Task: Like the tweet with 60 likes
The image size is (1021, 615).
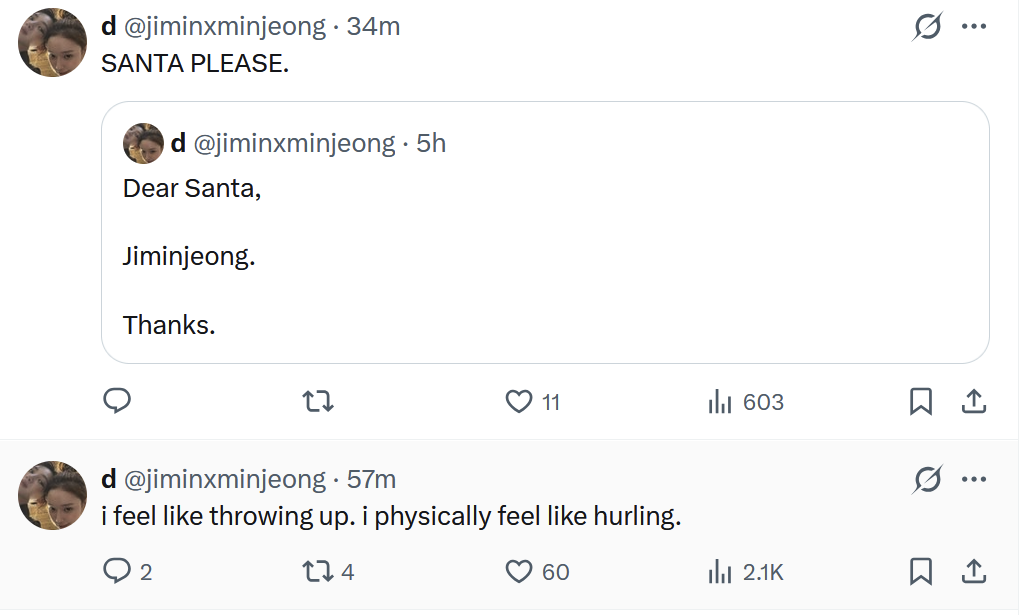Action: (x=519, y=571)
